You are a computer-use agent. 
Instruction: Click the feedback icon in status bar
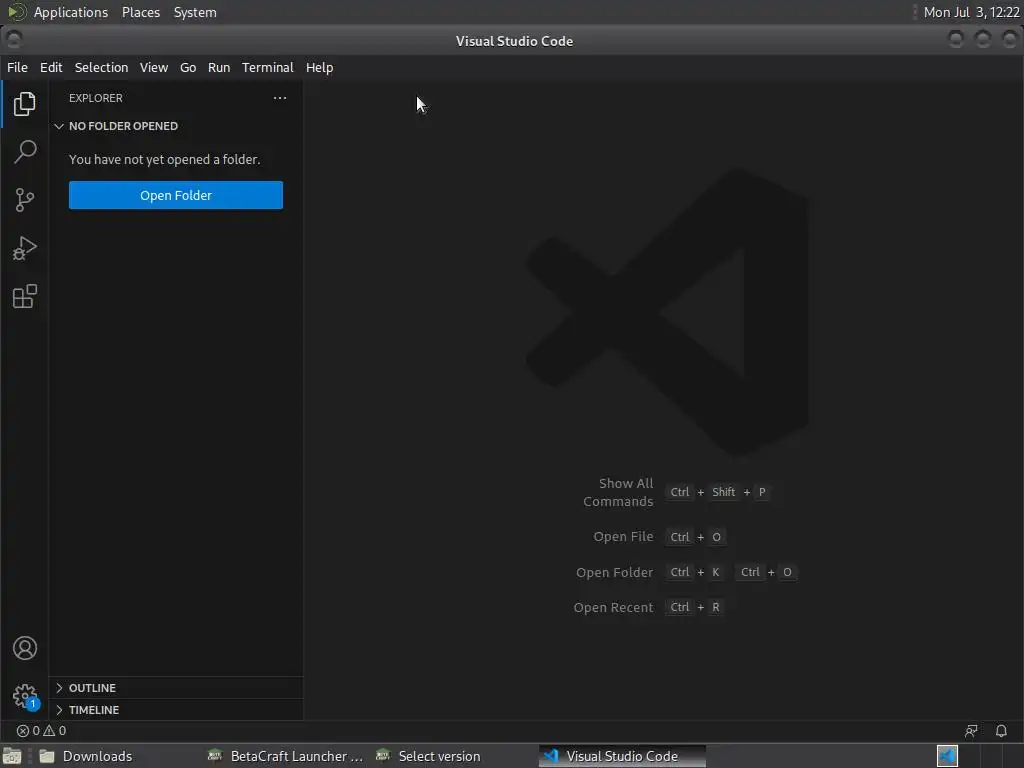(x=971, y=731)
